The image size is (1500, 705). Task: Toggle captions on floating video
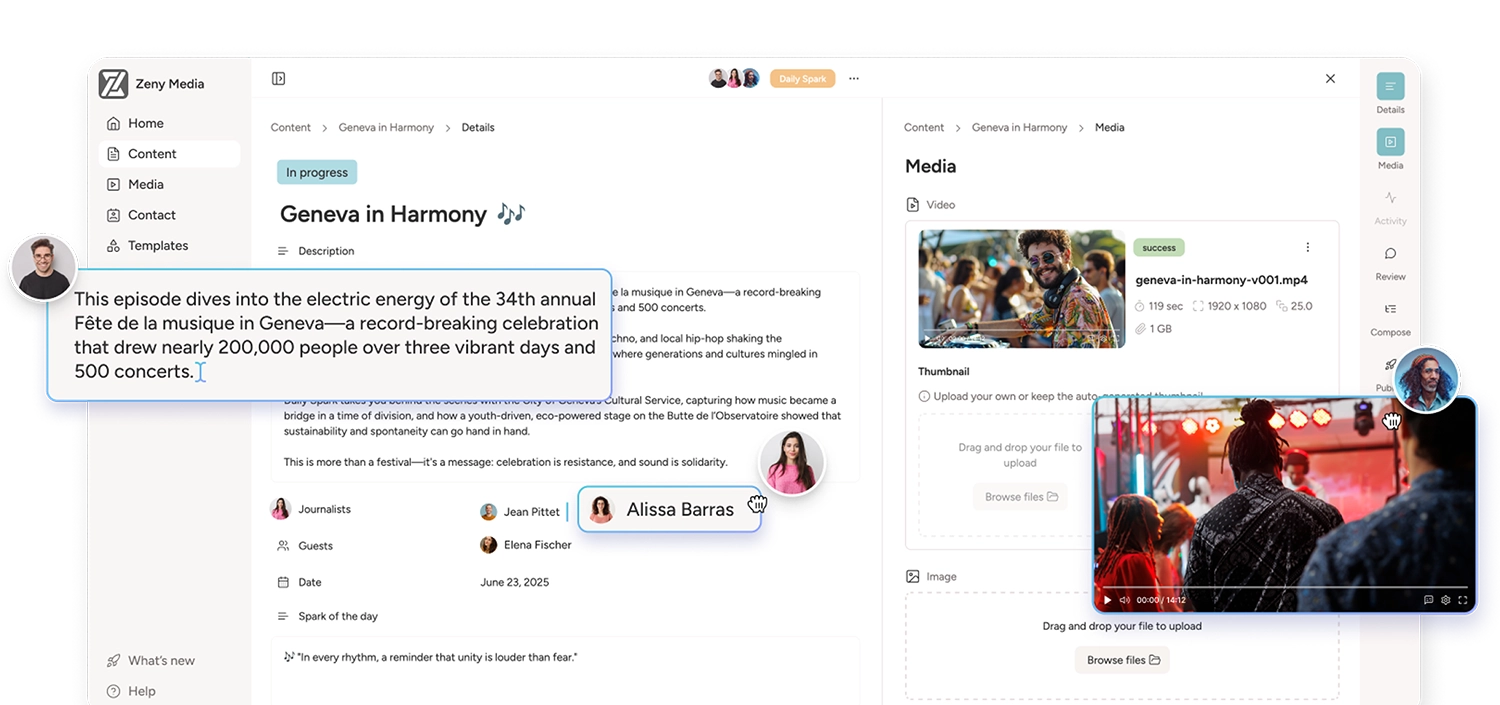tap(1428, 600)
